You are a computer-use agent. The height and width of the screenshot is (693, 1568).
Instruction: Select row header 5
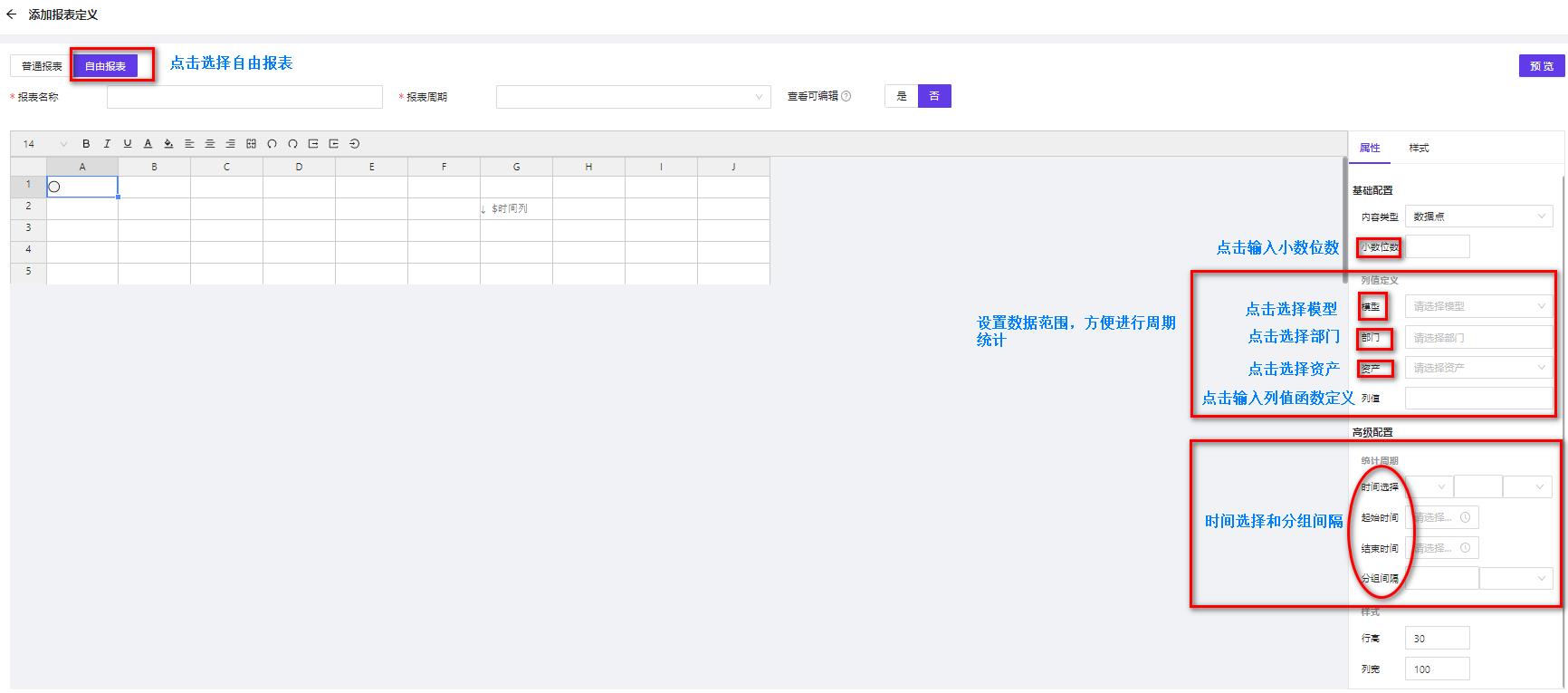click(x=28, y=273)
